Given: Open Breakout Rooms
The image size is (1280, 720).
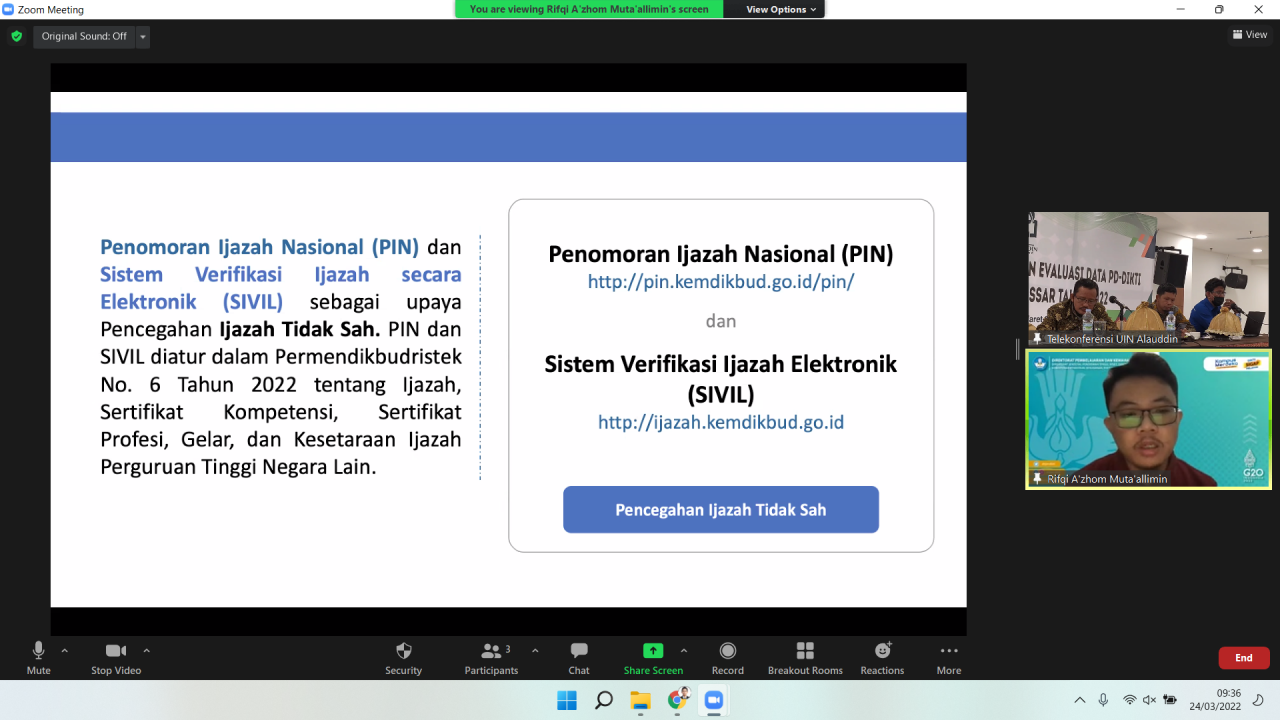Looking at the screenshot, I should tap(805, 651).
